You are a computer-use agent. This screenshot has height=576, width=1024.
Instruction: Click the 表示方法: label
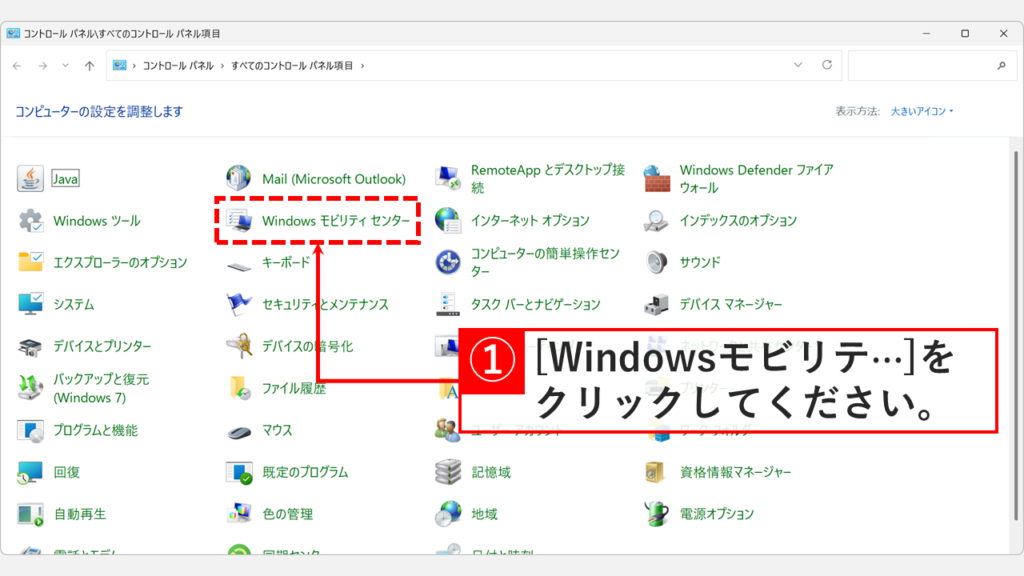(x=857, y=112)
